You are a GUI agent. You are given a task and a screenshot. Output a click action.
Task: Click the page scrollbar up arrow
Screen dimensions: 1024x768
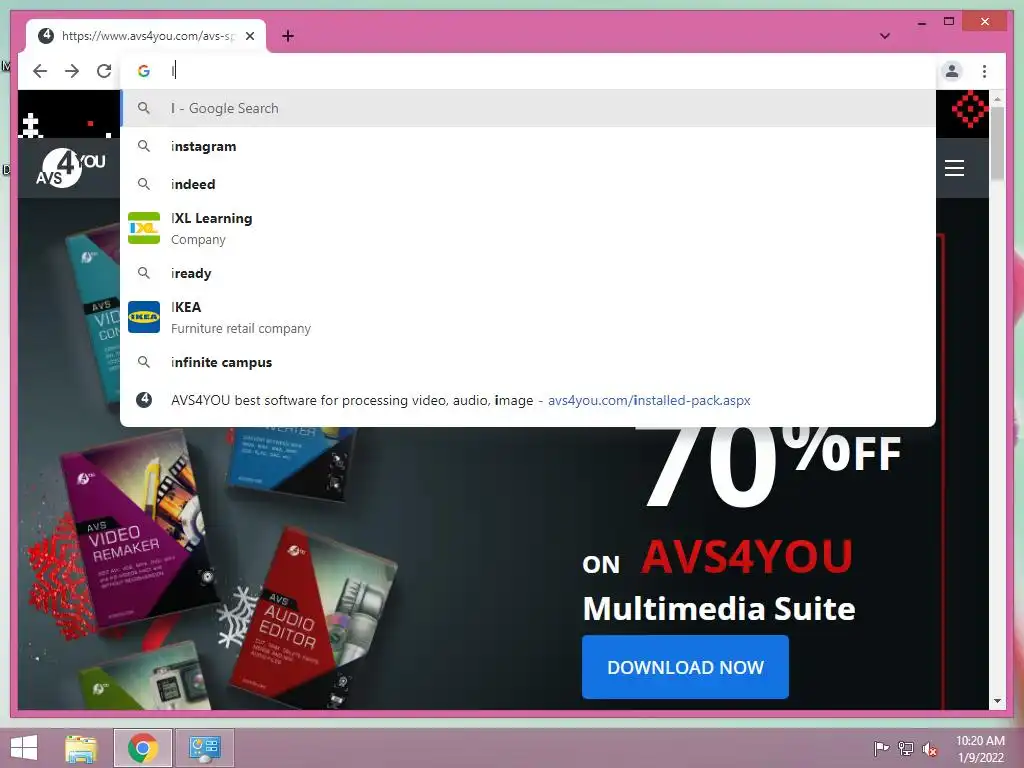pos(997,99)
